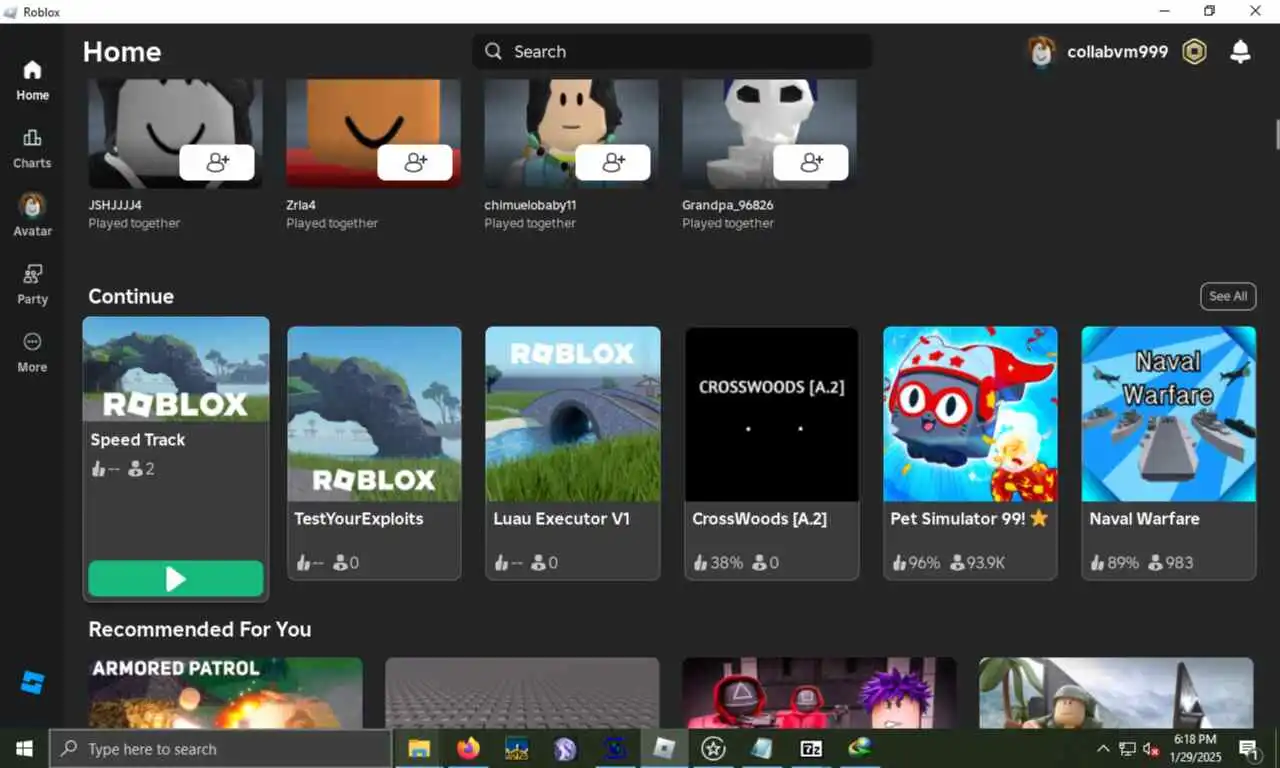Add chimuelobaby11 as a friend
The width and height of the screenshot is (1280, 768).
(613, 162)
